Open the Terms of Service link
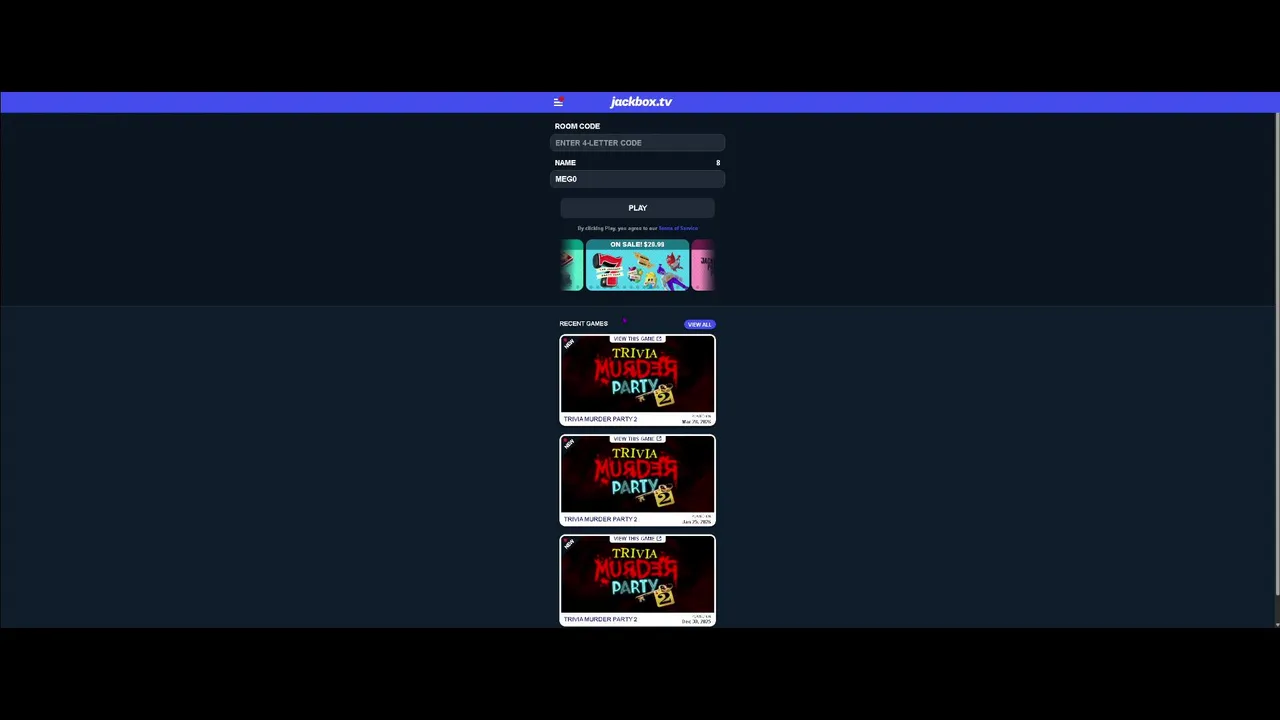Viewport: 1280px width, 720px height. (x=678, y=228)
